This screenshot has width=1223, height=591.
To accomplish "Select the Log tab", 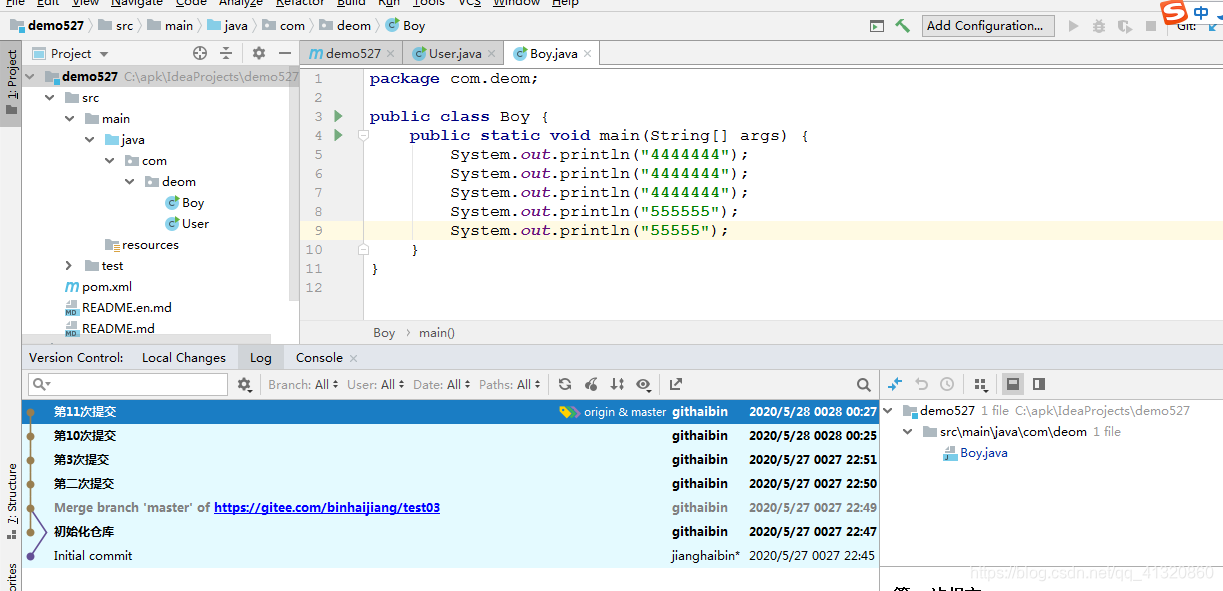I will (x=261, y=358).
